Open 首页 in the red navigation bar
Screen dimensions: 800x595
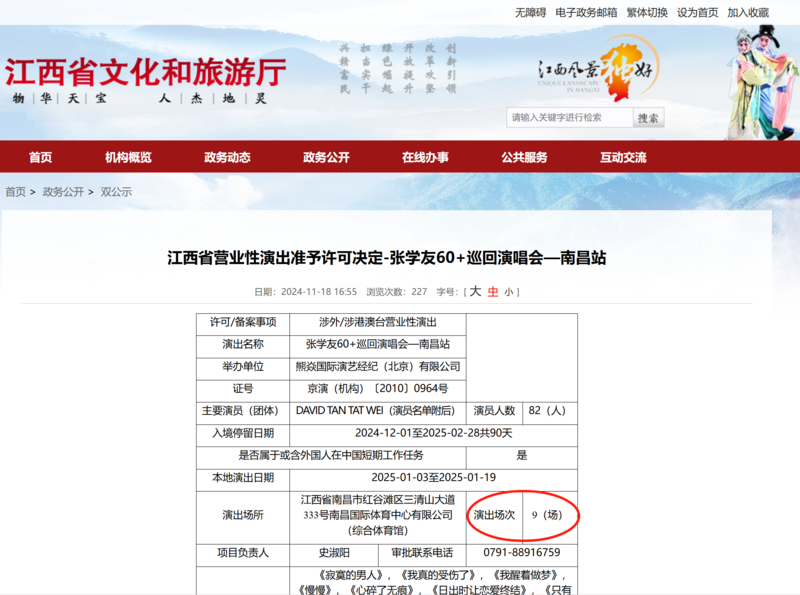[x=40, y=157]
